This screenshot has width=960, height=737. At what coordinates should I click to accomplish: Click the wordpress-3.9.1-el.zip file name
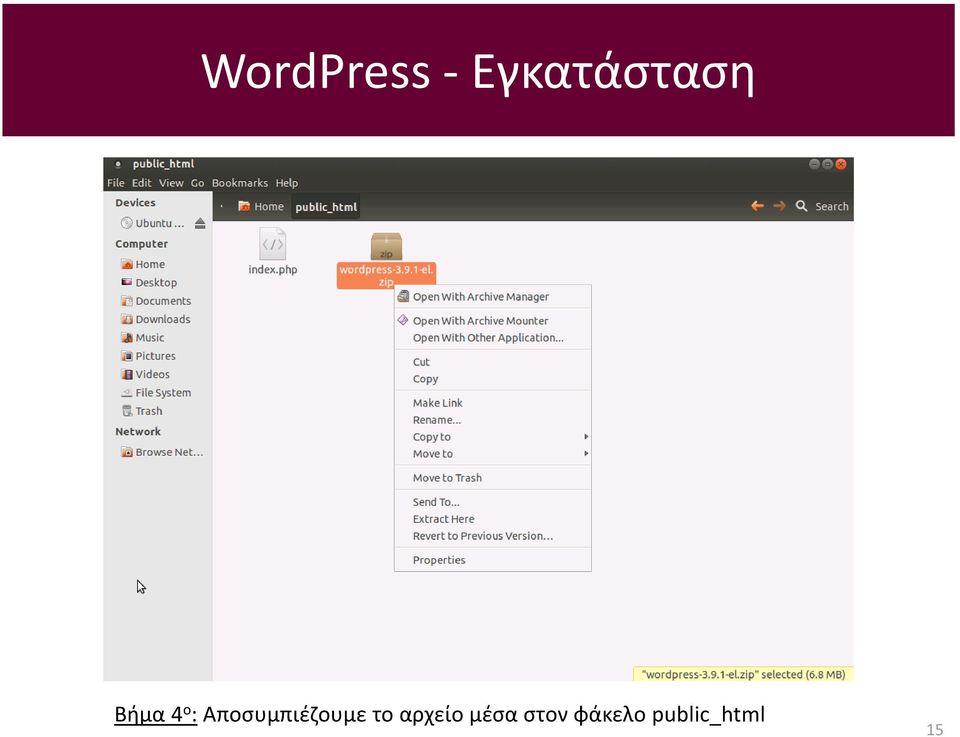pyautogui.click(x=386, y=275)
